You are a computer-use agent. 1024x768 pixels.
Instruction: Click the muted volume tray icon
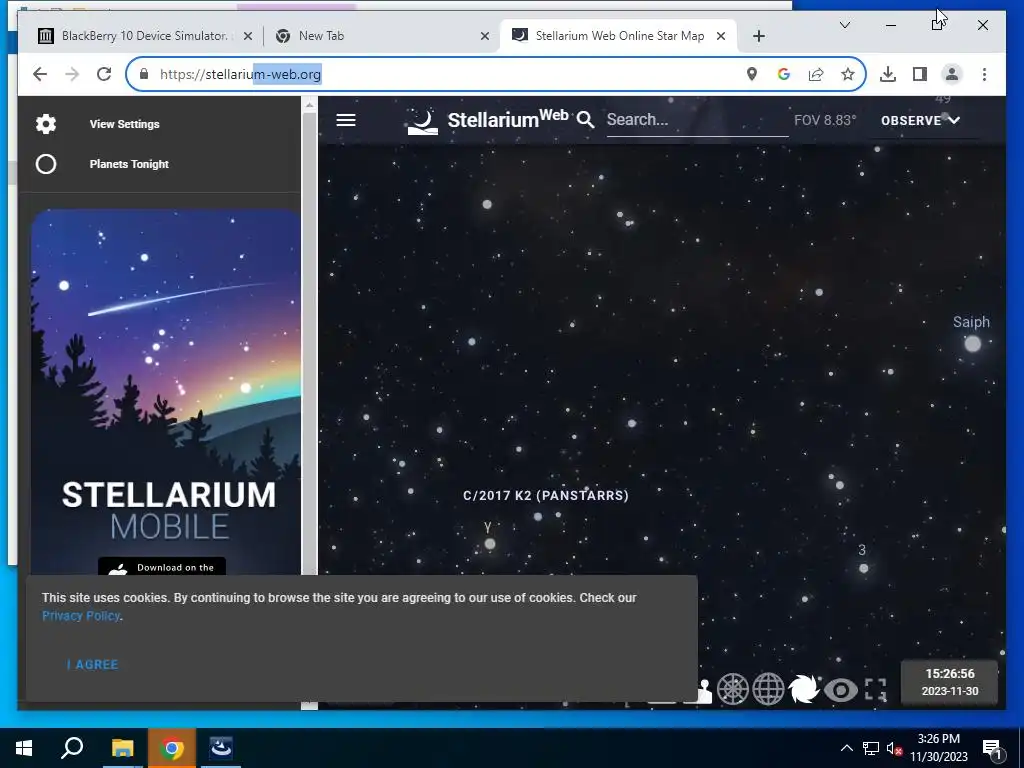pyautogui.click(x=895, y=748)
